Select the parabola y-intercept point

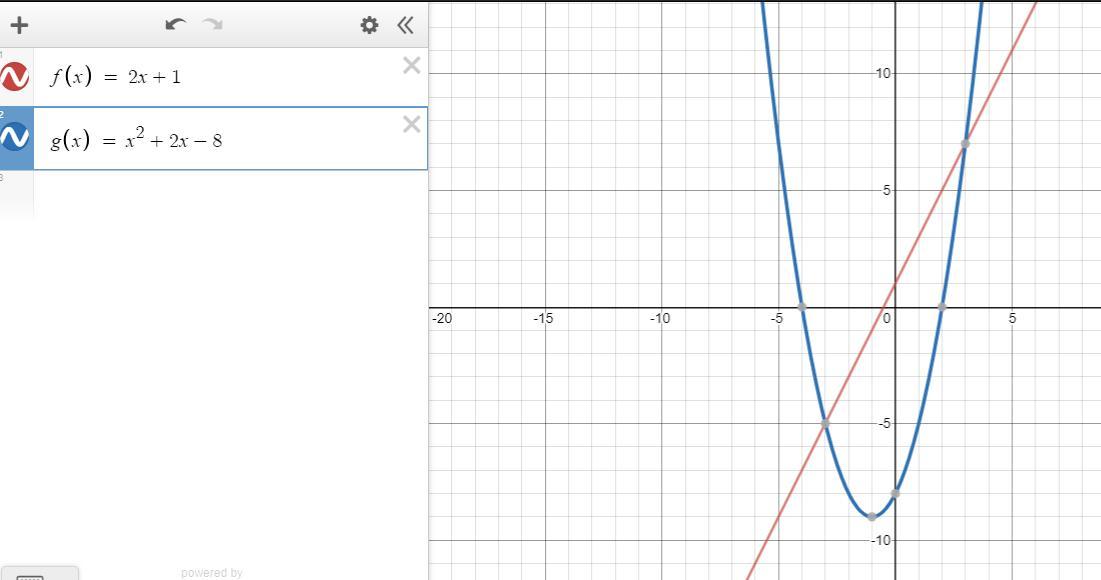pyautogui.click(x=895, y=494)
